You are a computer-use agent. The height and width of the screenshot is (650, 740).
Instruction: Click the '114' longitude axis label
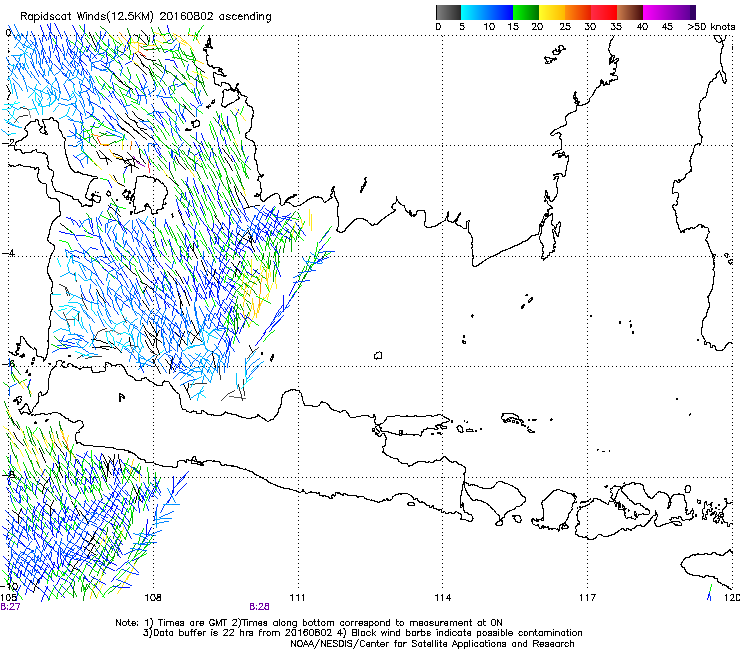coord(442,598)
